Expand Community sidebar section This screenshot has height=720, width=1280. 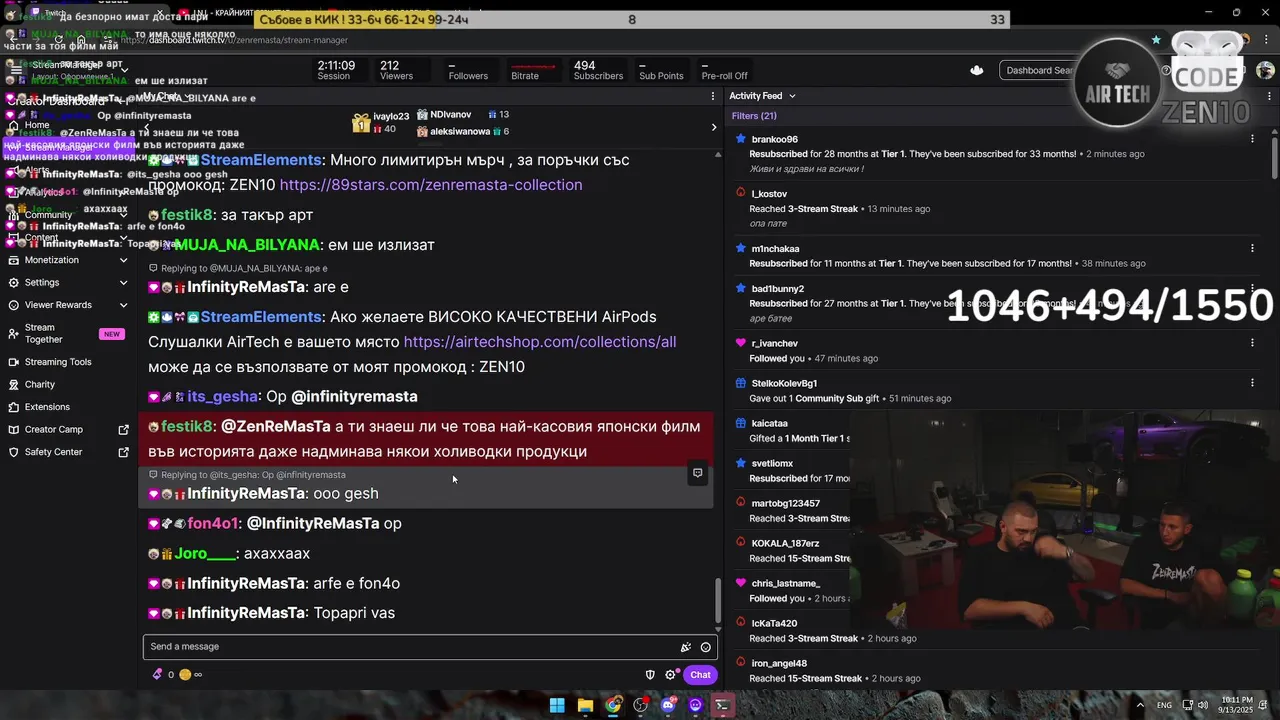click(124, 215)
